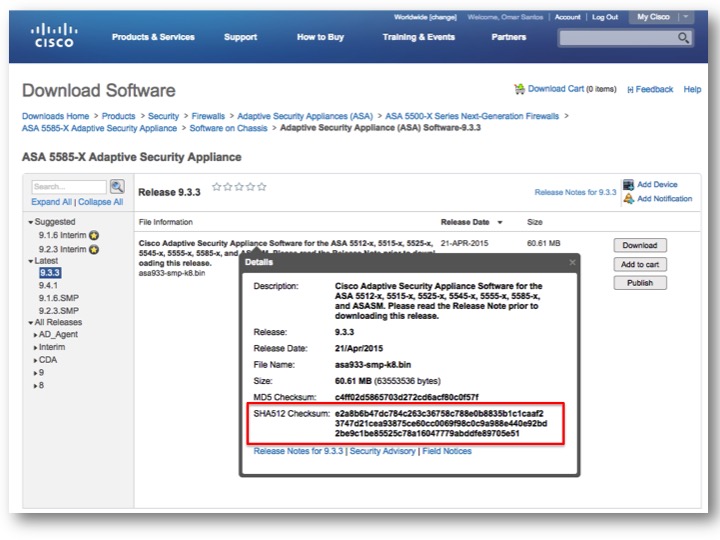The height and width of the screenshot is (540, 720).
Task: Expand the AD_Agent tree node
Action: pos(35,335)
